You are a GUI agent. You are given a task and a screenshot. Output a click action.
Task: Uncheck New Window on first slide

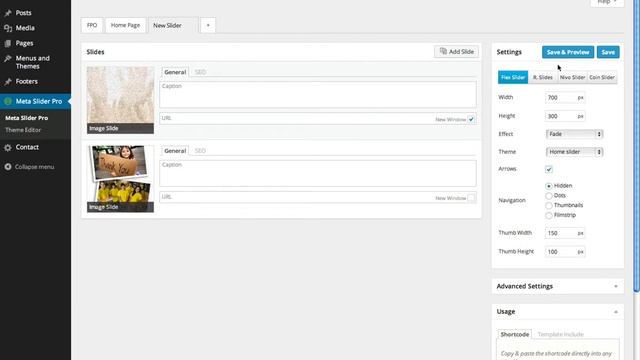[x=471, y=119]
